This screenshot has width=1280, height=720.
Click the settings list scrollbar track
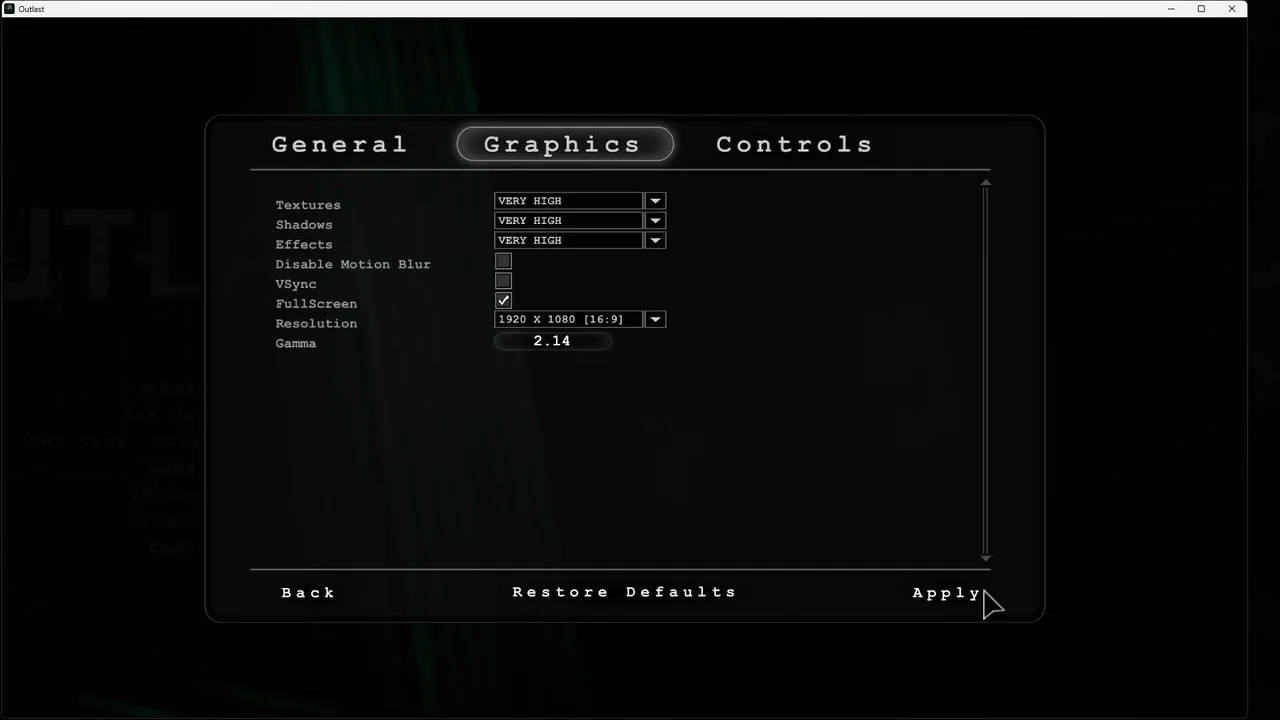tap(985, 370)
